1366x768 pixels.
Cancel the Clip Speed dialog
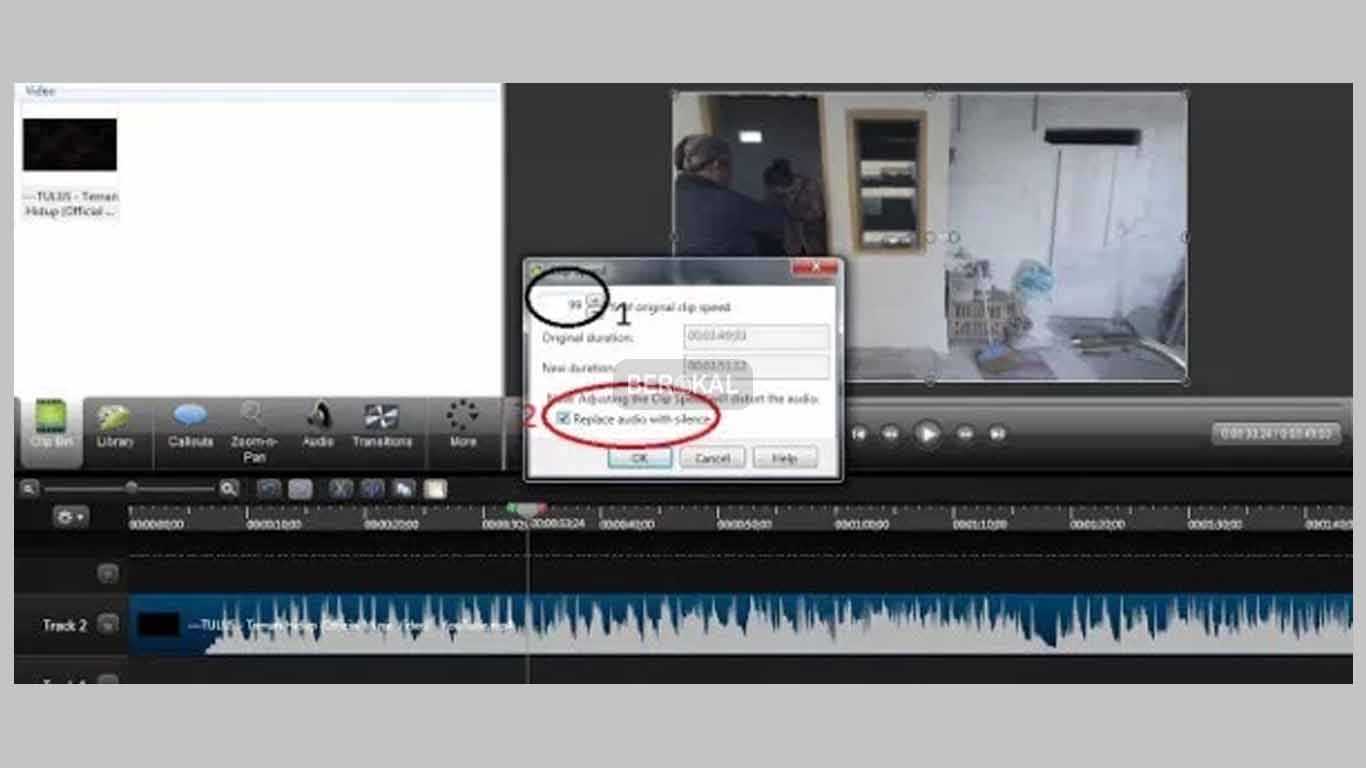tap(712, 458)
